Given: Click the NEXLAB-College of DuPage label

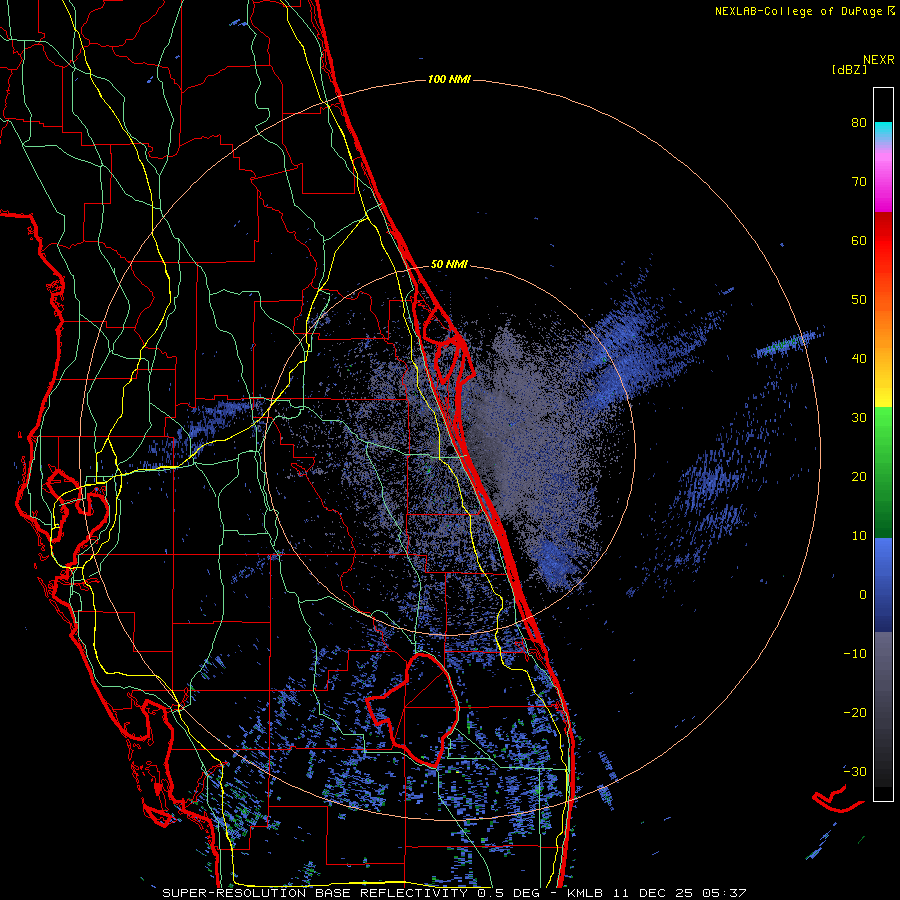Looking at the screenshot, I should [x=800, y=11].
